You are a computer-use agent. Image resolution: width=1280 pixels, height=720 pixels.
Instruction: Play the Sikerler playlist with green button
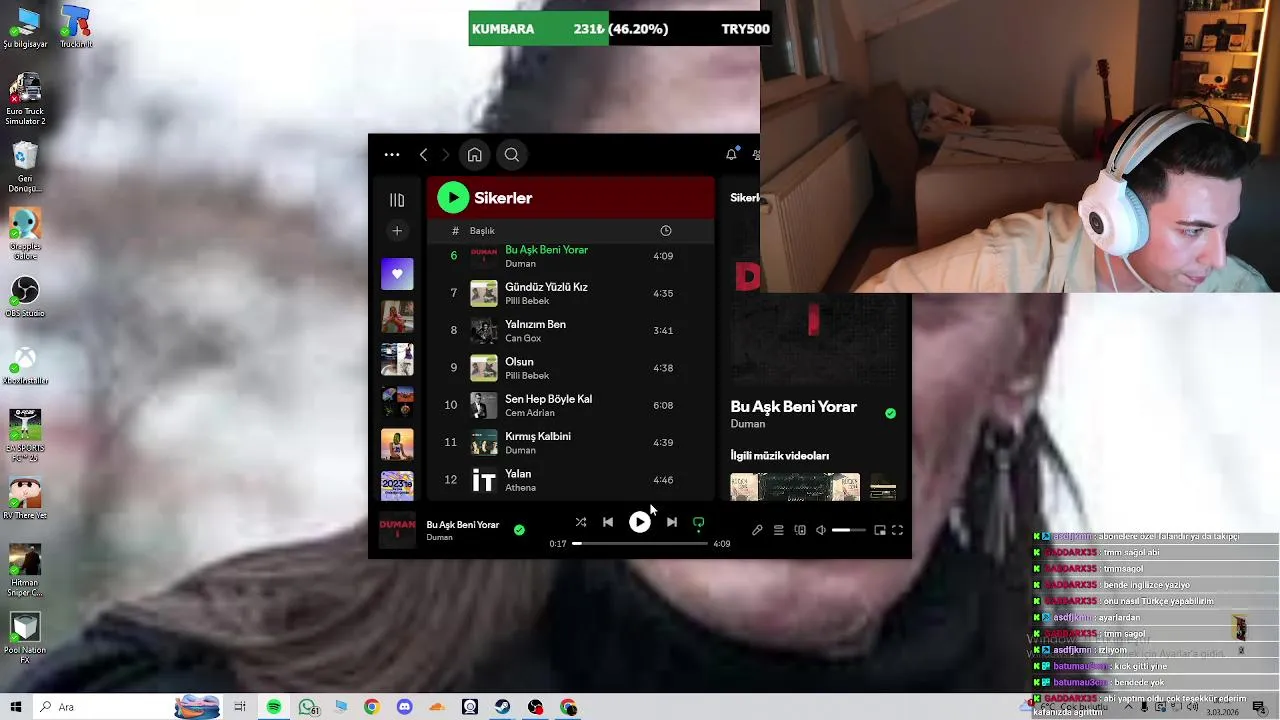[x=453, y=198]
